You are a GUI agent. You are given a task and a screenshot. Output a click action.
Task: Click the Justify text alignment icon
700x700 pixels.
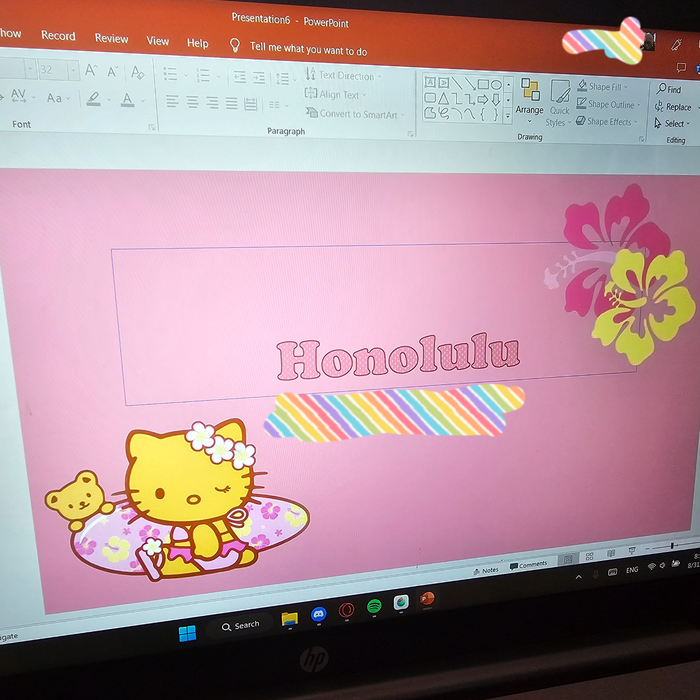pos(232,103)
